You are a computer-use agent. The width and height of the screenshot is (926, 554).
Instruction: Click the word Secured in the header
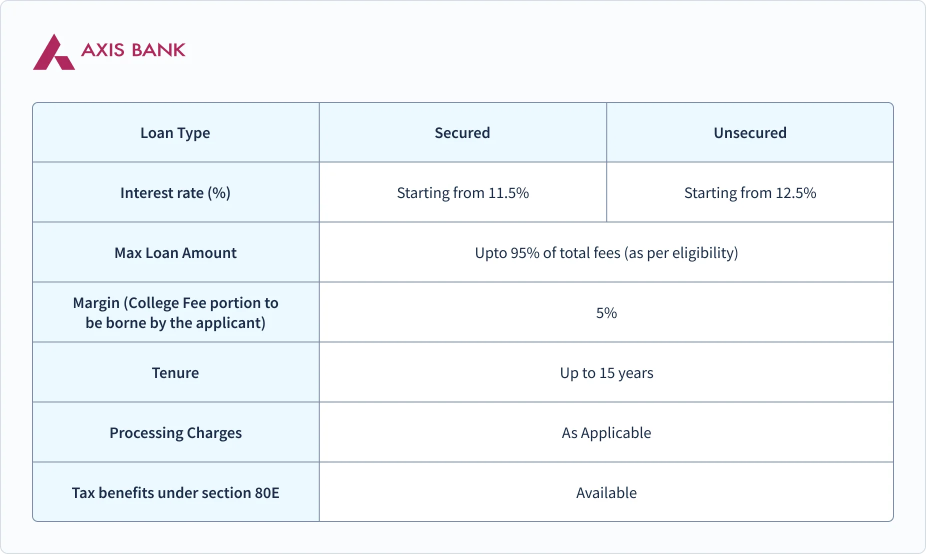point(462,133)
